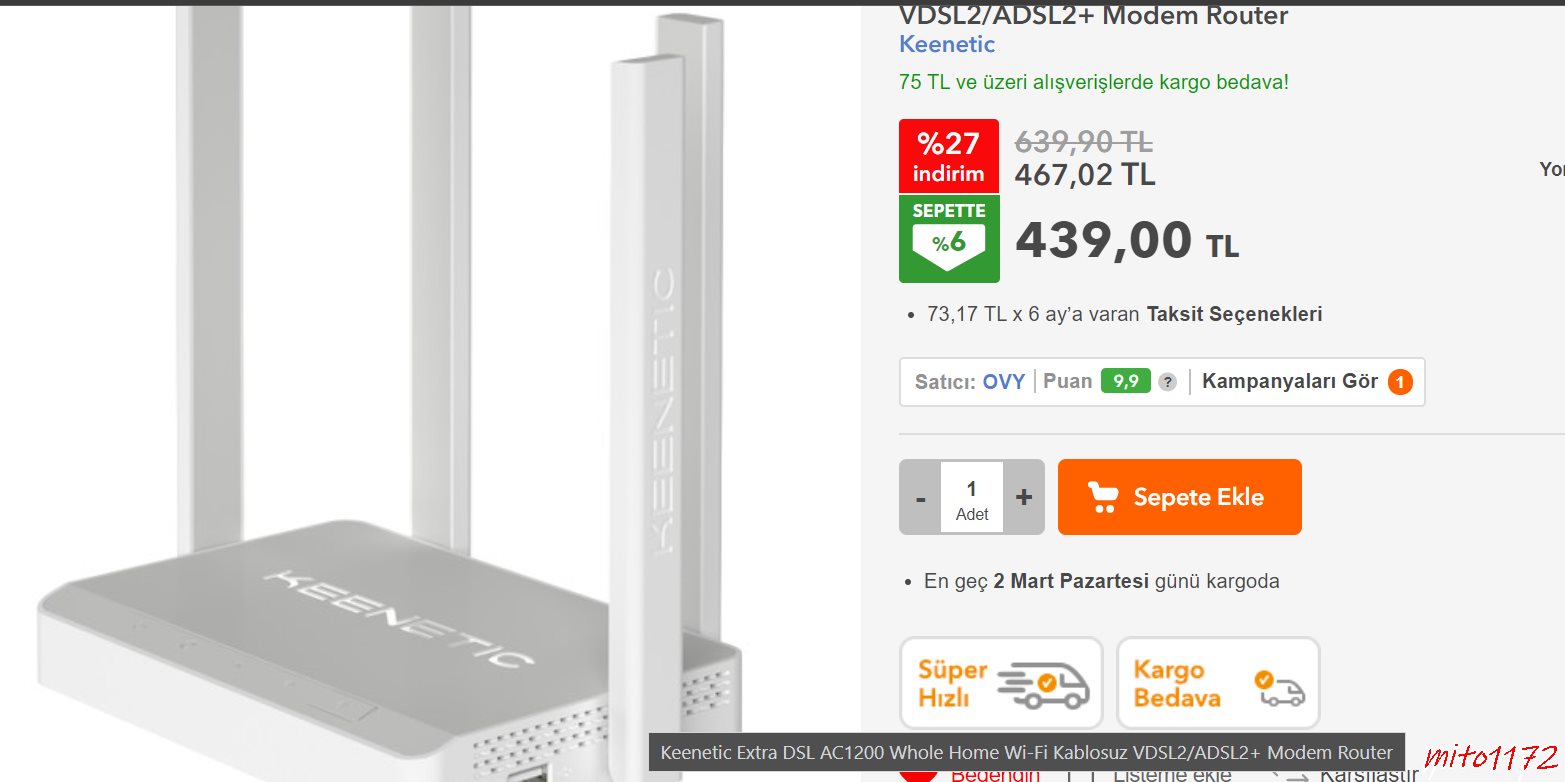This screenshot has width=1565, height=782.
Task: Click the Süper Hızlı delivery truck icon
Action: click(x=1043, y=685)
